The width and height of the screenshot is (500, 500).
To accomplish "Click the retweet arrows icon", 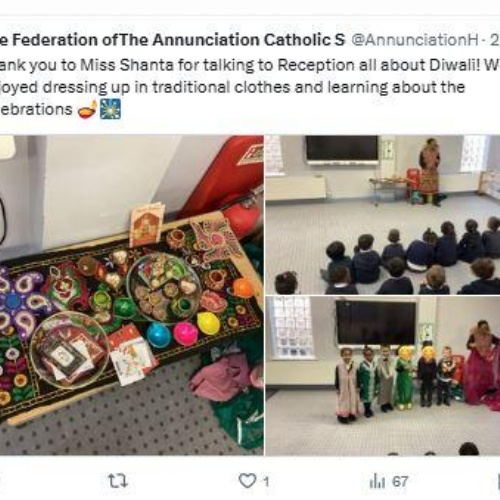I will (118, 481).
